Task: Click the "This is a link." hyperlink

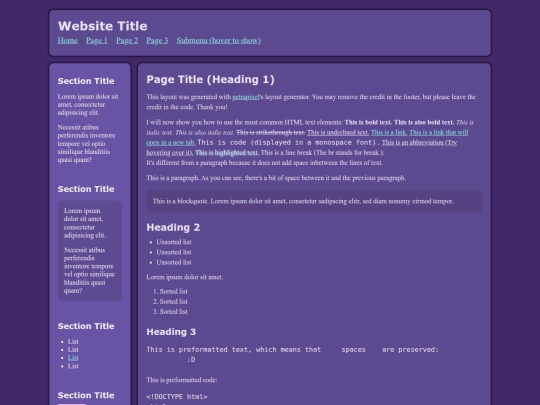Action: coord(389,132)
